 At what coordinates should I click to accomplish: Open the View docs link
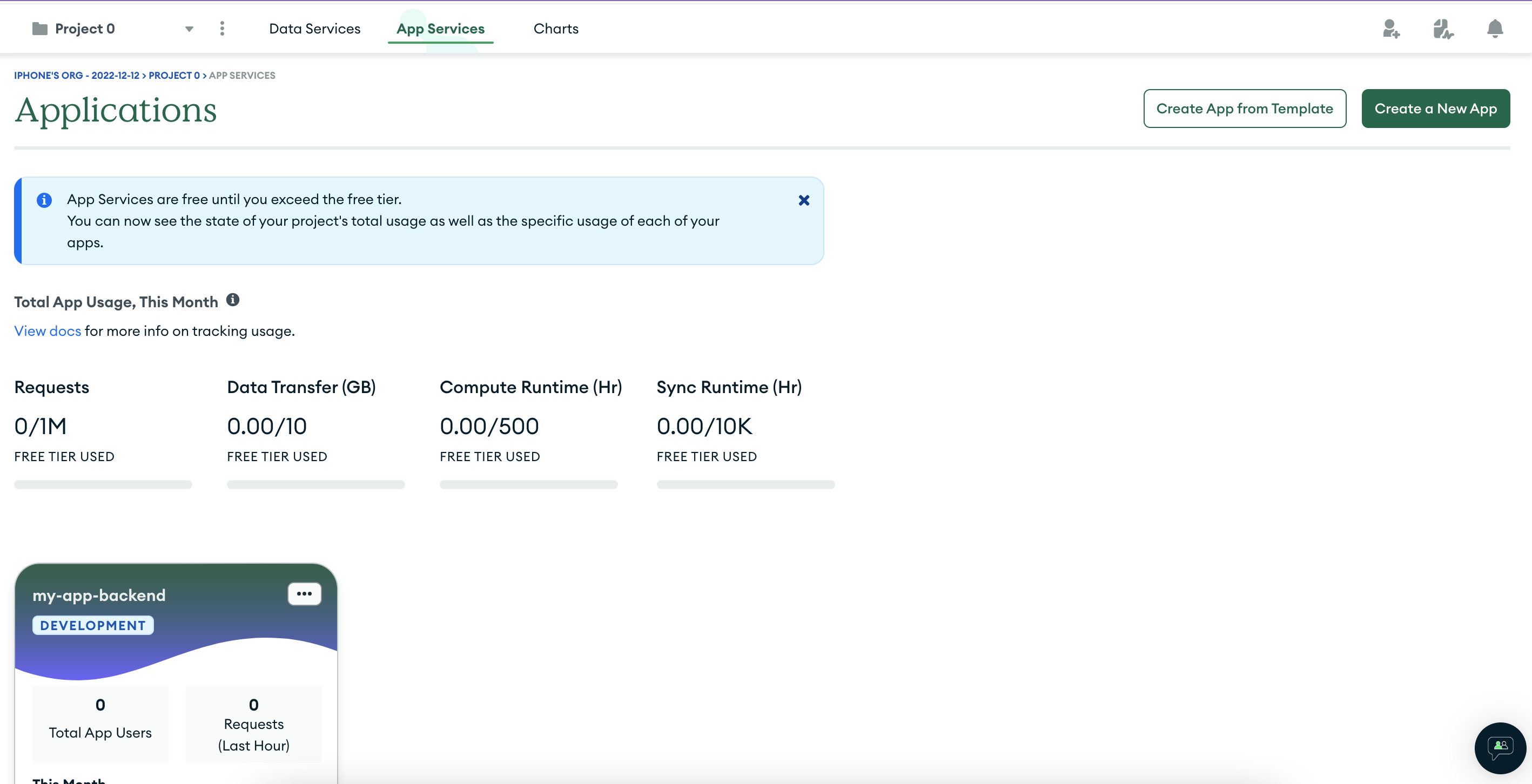click(48, 331)
